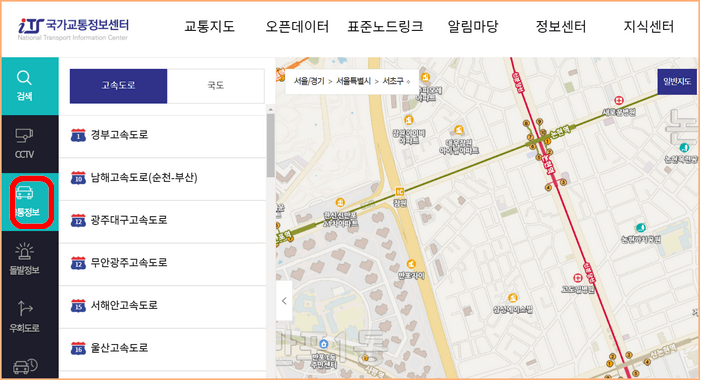Open the 정보센터 menu
The image size is (703, 380).
tap(560, 26)
